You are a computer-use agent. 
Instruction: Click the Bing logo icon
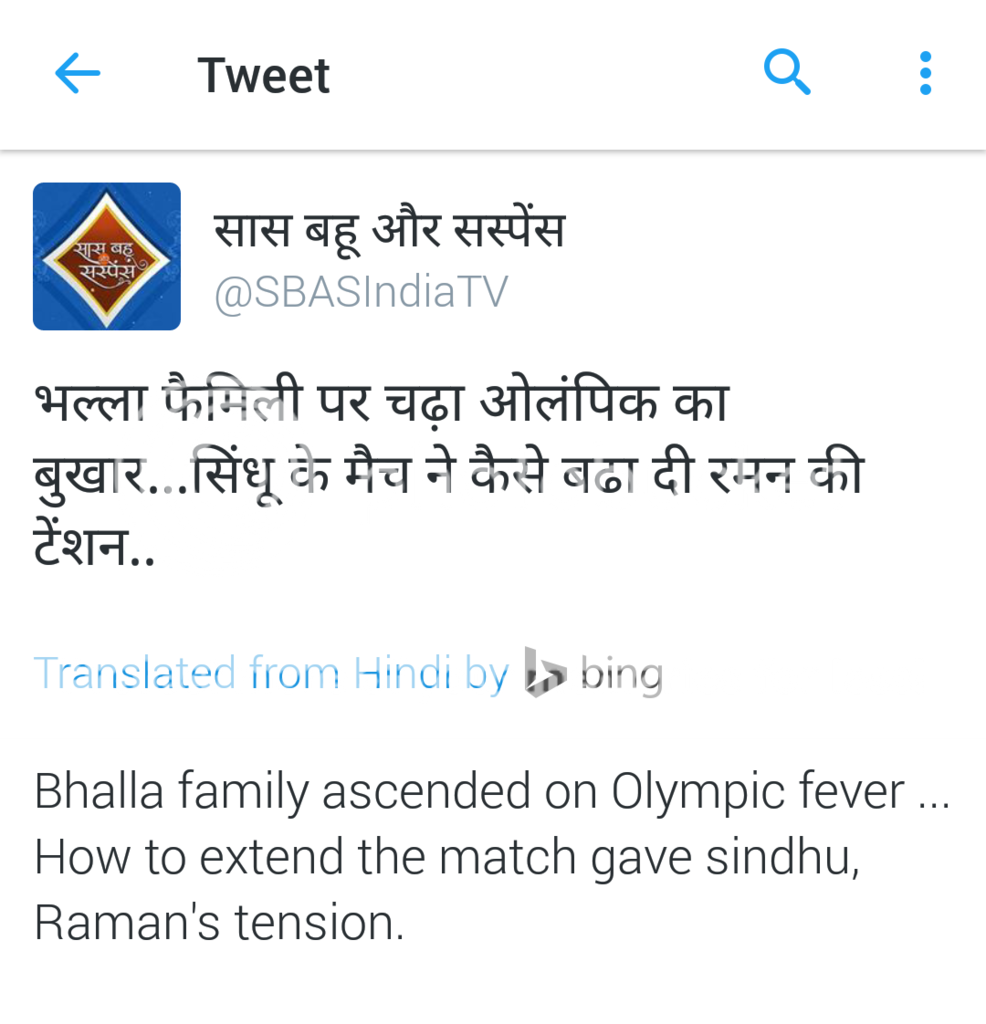tap(547, 673)
